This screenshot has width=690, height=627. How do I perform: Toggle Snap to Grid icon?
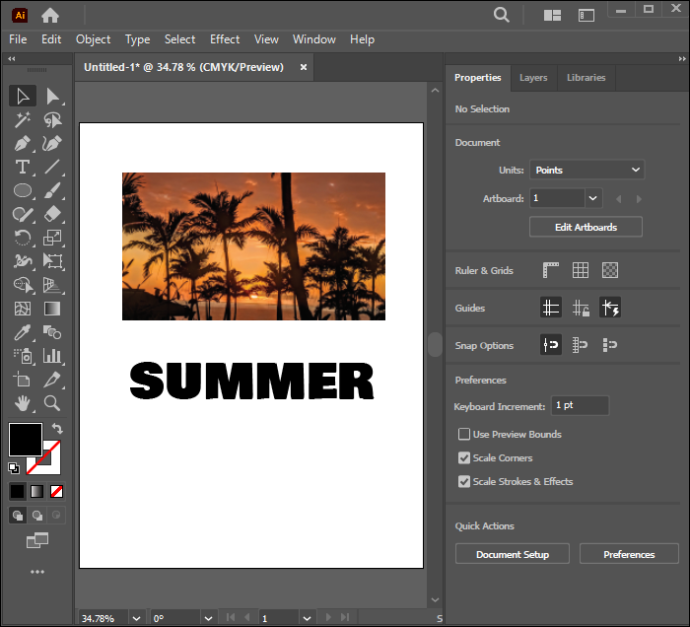click(580, 345)
